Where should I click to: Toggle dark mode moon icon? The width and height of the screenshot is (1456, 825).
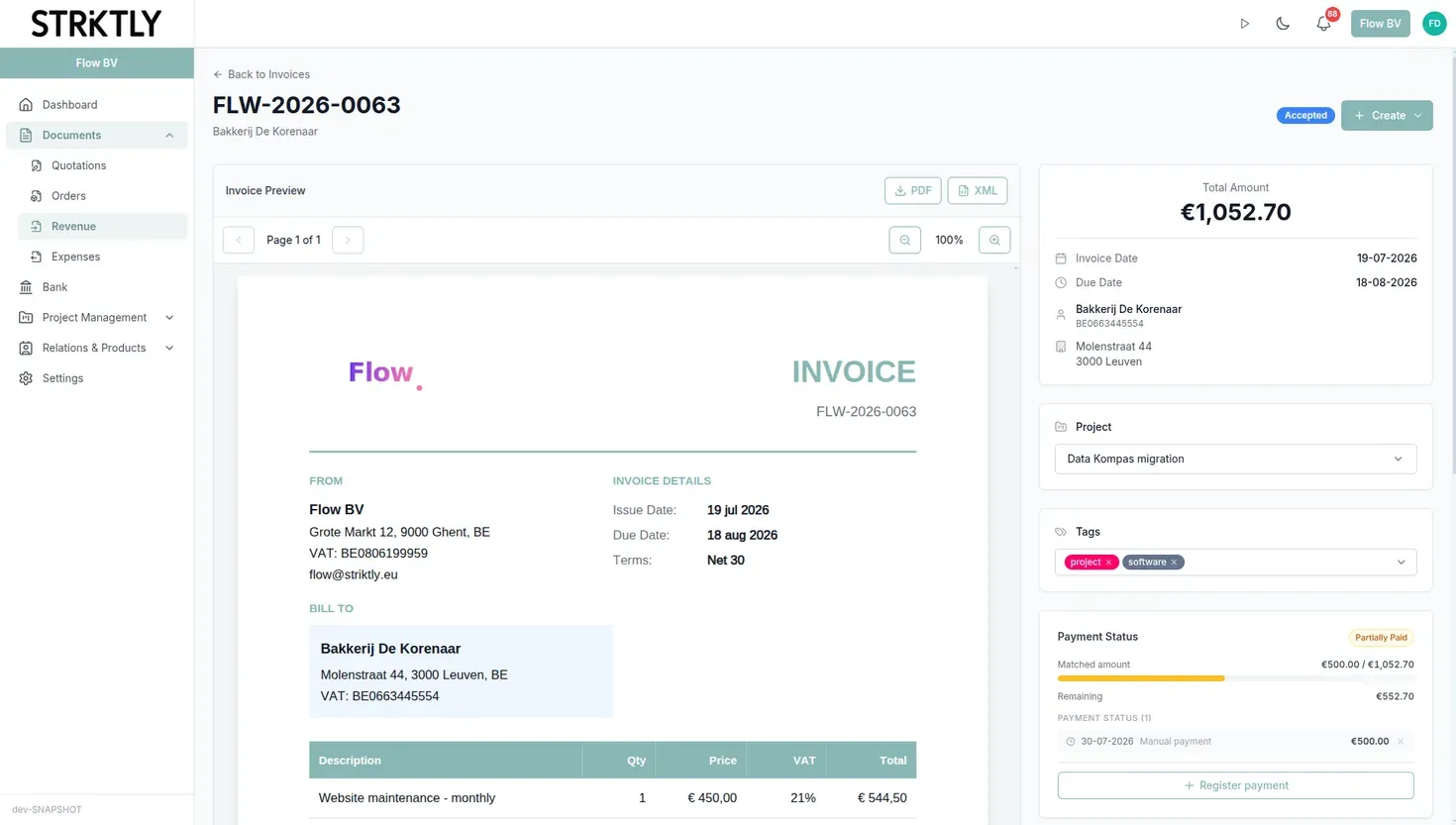tap(1283, 24)
